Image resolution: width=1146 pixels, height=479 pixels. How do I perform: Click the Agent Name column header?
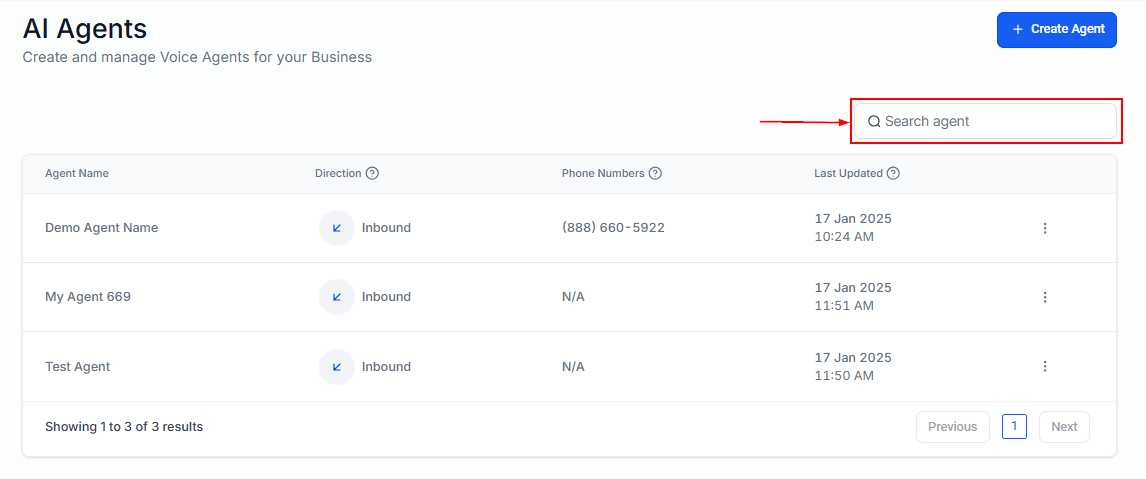pos(77,173)
